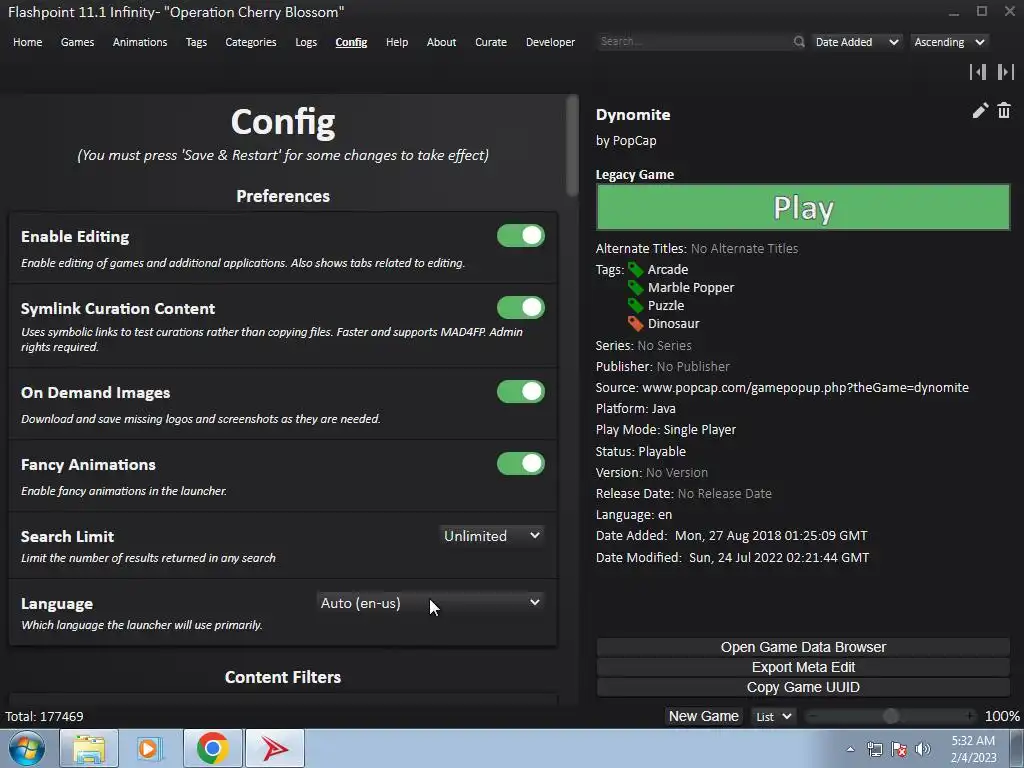Click the orange Dinosaur tag icon
The height and width of the screenshot is (768, 1024).
(x=635, y=323)
